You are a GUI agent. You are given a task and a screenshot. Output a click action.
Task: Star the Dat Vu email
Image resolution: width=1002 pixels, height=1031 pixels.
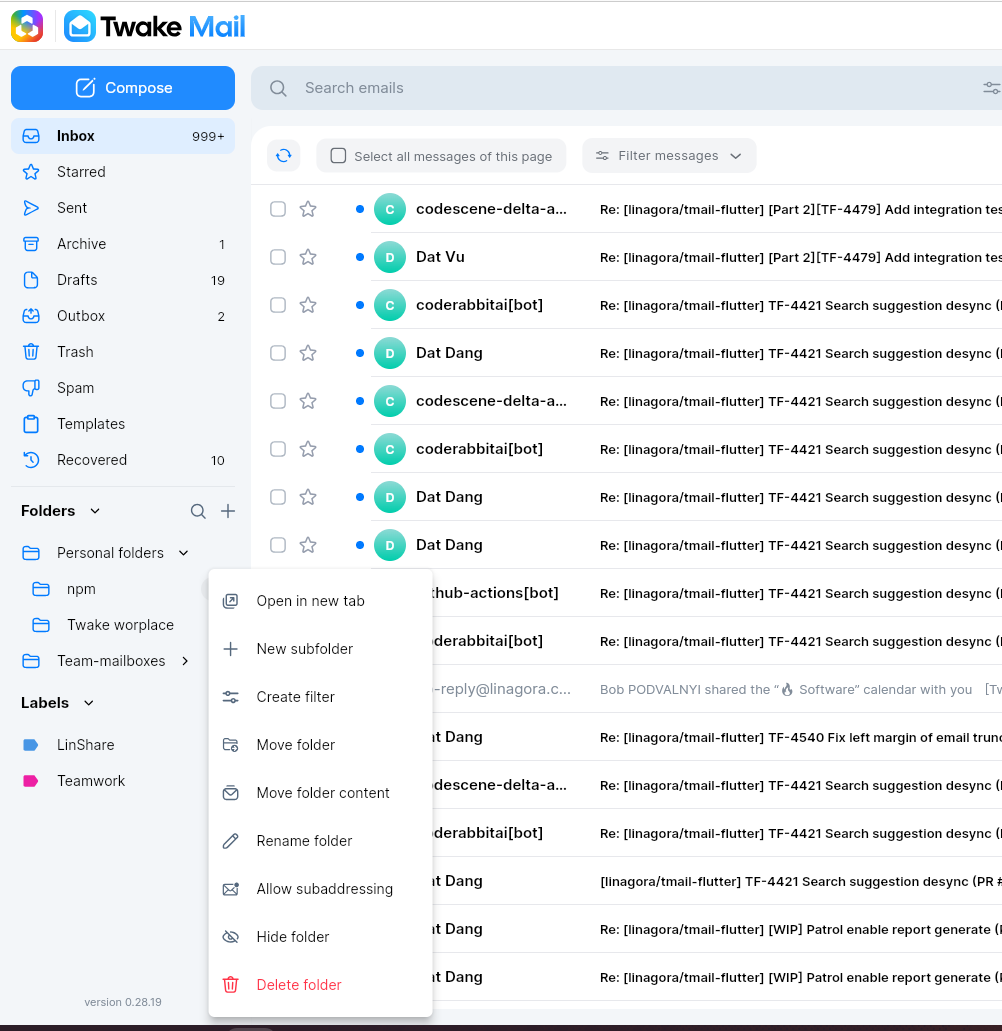coord(308,257)
